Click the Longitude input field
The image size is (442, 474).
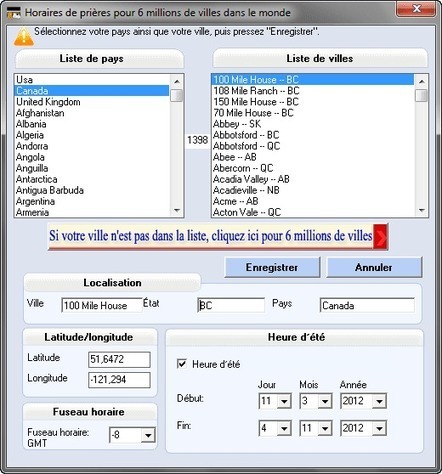pyautogui.click(x=119, y=380)
